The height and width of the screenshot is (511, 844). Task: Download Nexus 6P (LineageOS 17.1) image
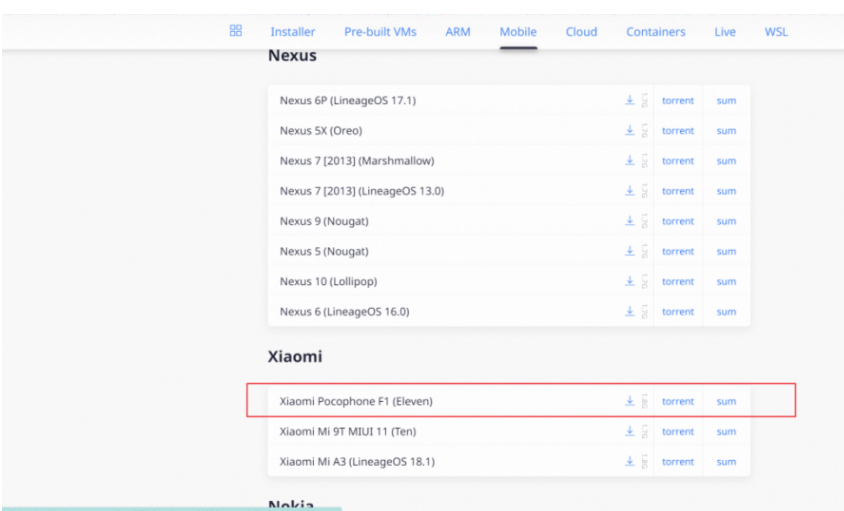(630, 100)
